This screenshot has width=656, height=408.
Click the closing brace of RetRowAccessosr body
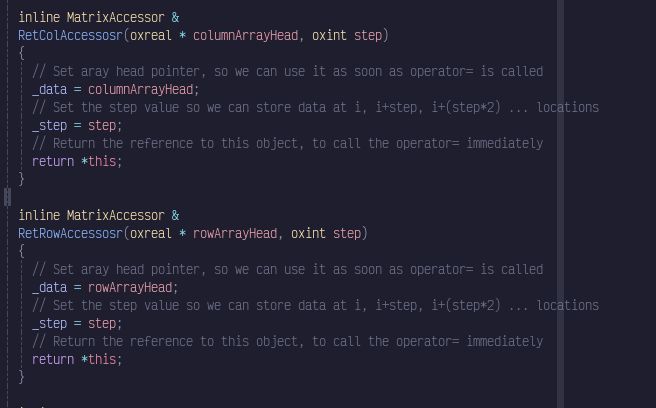point(21,377)
